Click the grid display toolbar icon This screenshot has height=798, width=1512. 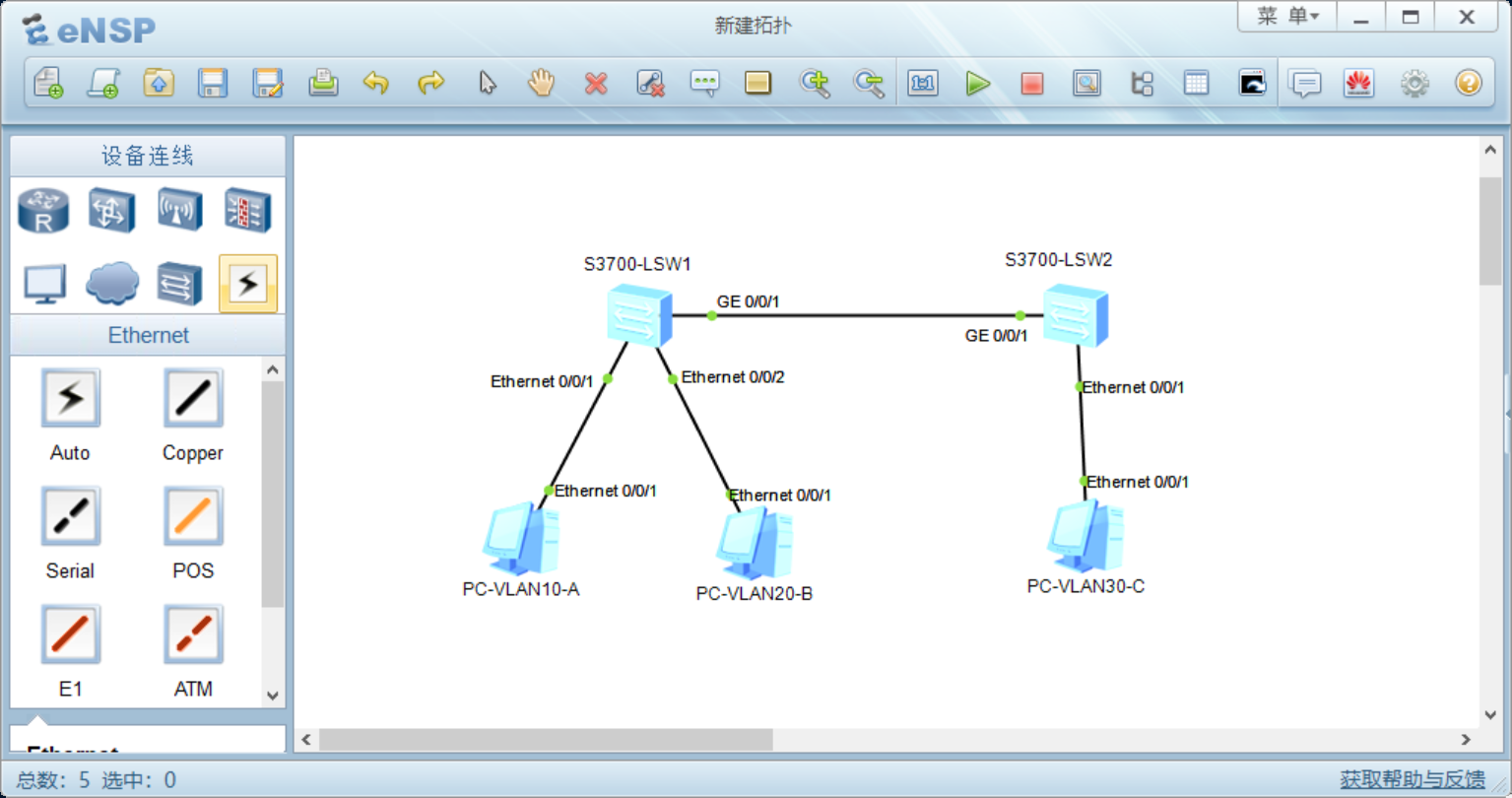pyautogui.click(x=1196, y=83)
